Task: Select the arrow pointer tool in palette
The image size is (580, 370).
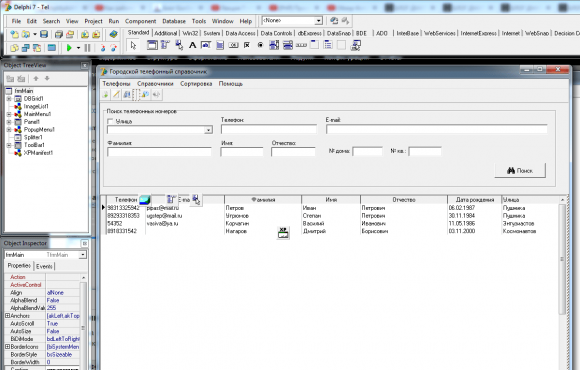Action: (x=133, y=46)
